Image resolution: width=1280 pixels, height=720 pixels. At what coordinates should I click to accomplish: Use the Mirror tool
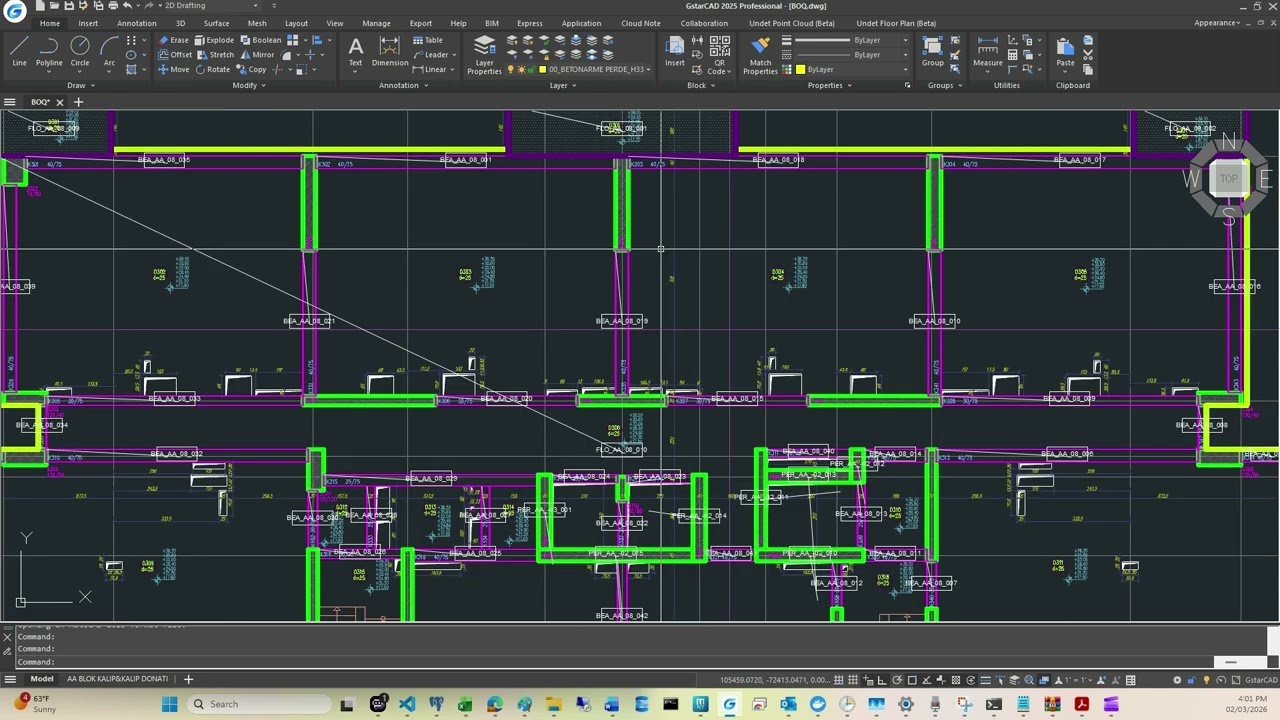pos(256,55)
